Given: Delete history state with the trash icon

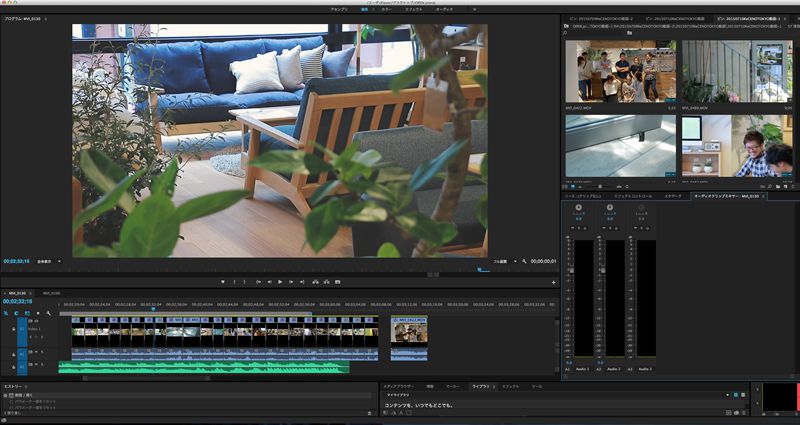Looking at the screenshot, I should click(x=371, y=412).
